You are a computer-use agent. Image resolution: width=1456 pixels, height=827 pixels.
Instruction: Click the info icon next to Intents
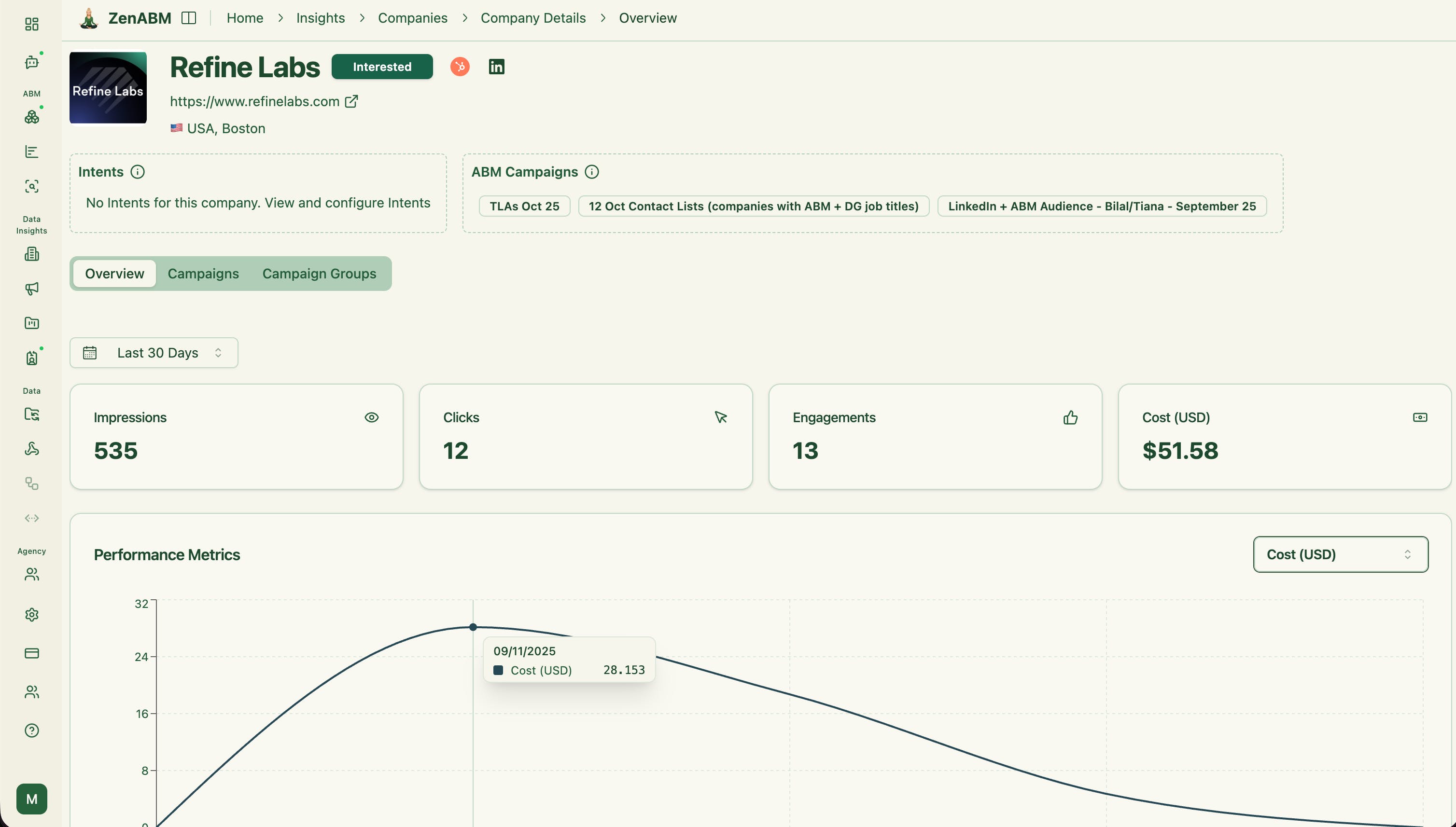click(x=138, y=172)
